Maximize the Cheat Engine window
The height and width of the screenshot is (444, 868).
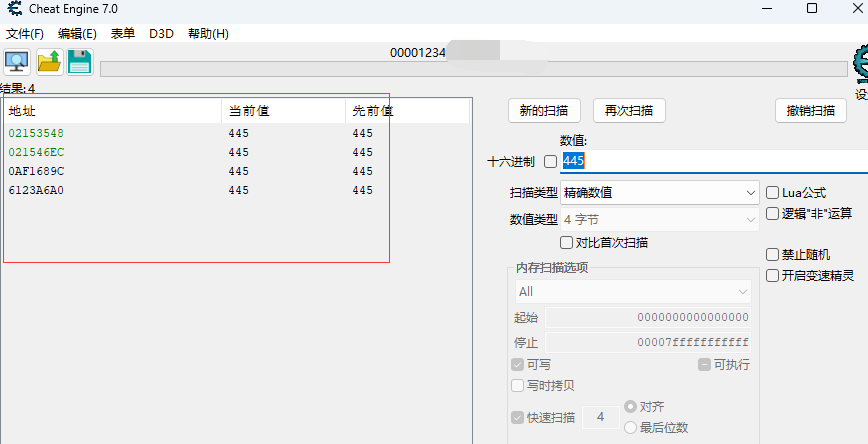(x=812, y=8)
